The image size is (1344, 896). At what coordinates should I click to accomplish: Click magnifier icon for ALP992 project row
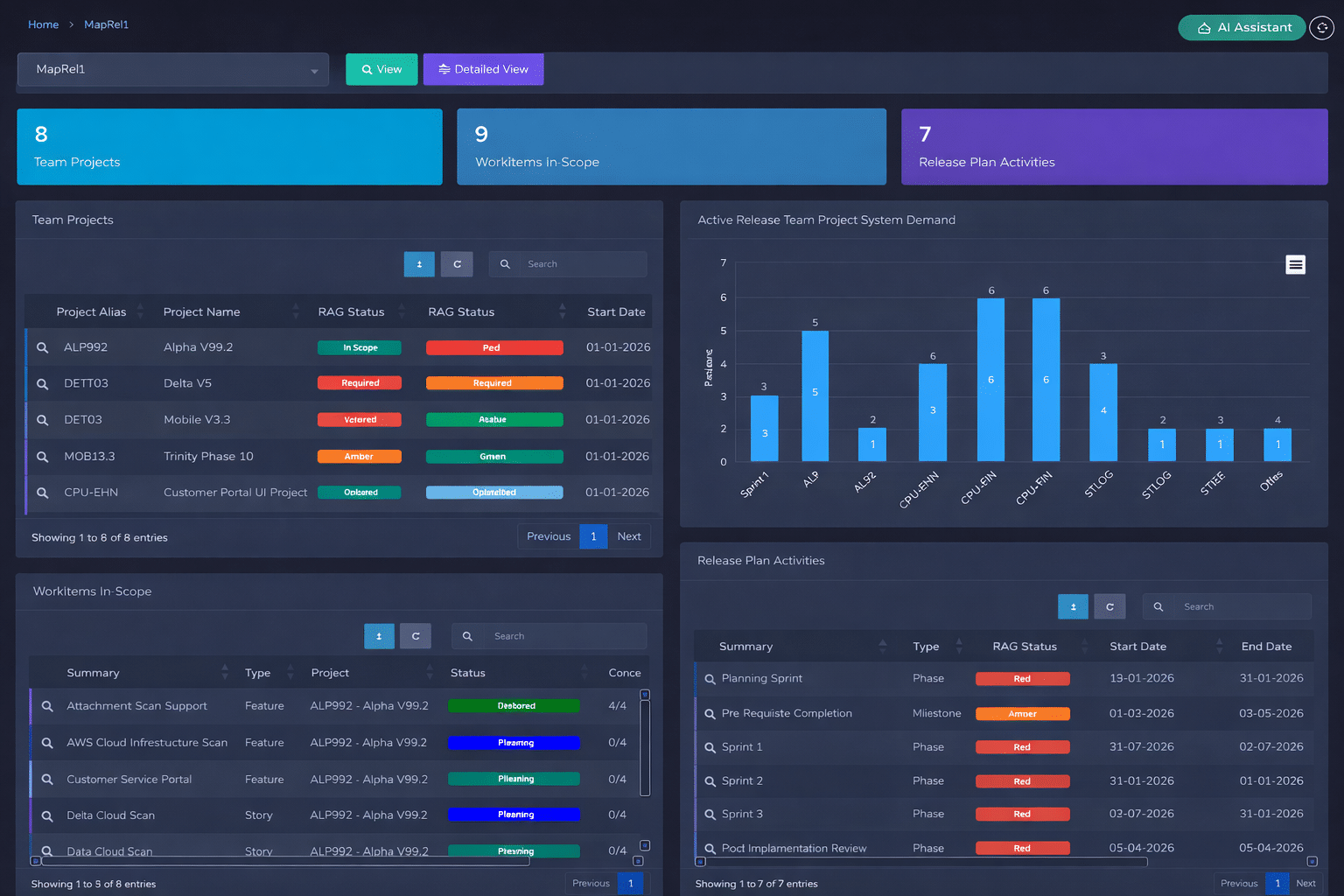(x=42, y=348)
